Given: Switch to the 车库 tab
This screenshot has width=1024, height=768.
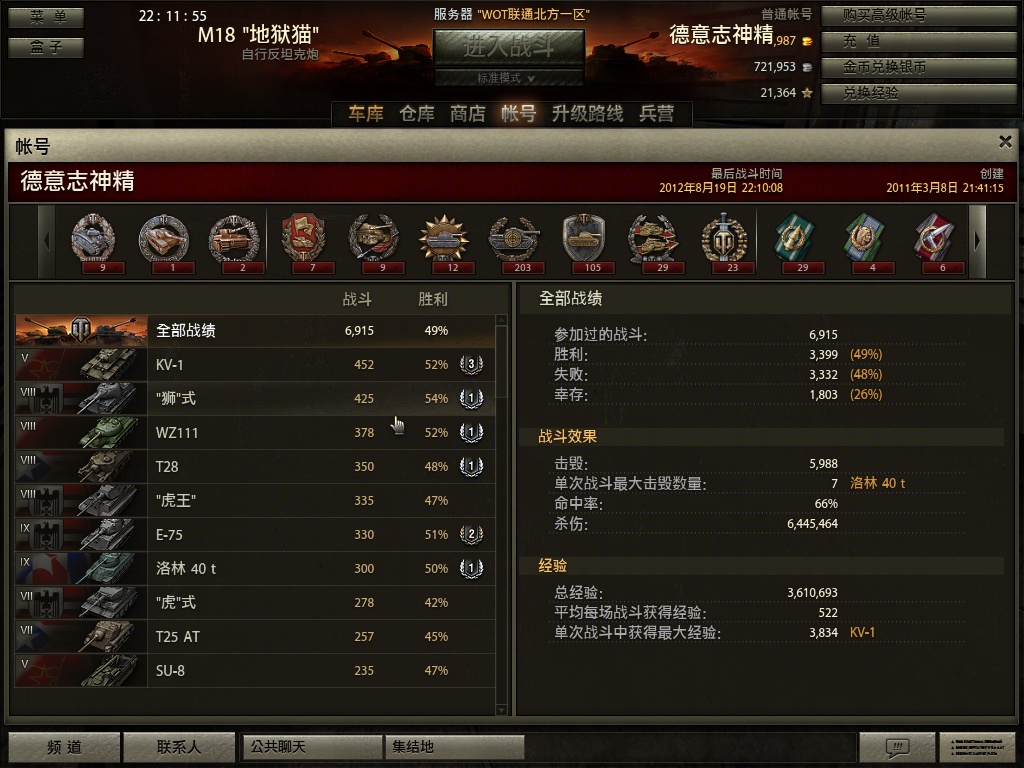Looking at the screenshot, I should [366, 114].
